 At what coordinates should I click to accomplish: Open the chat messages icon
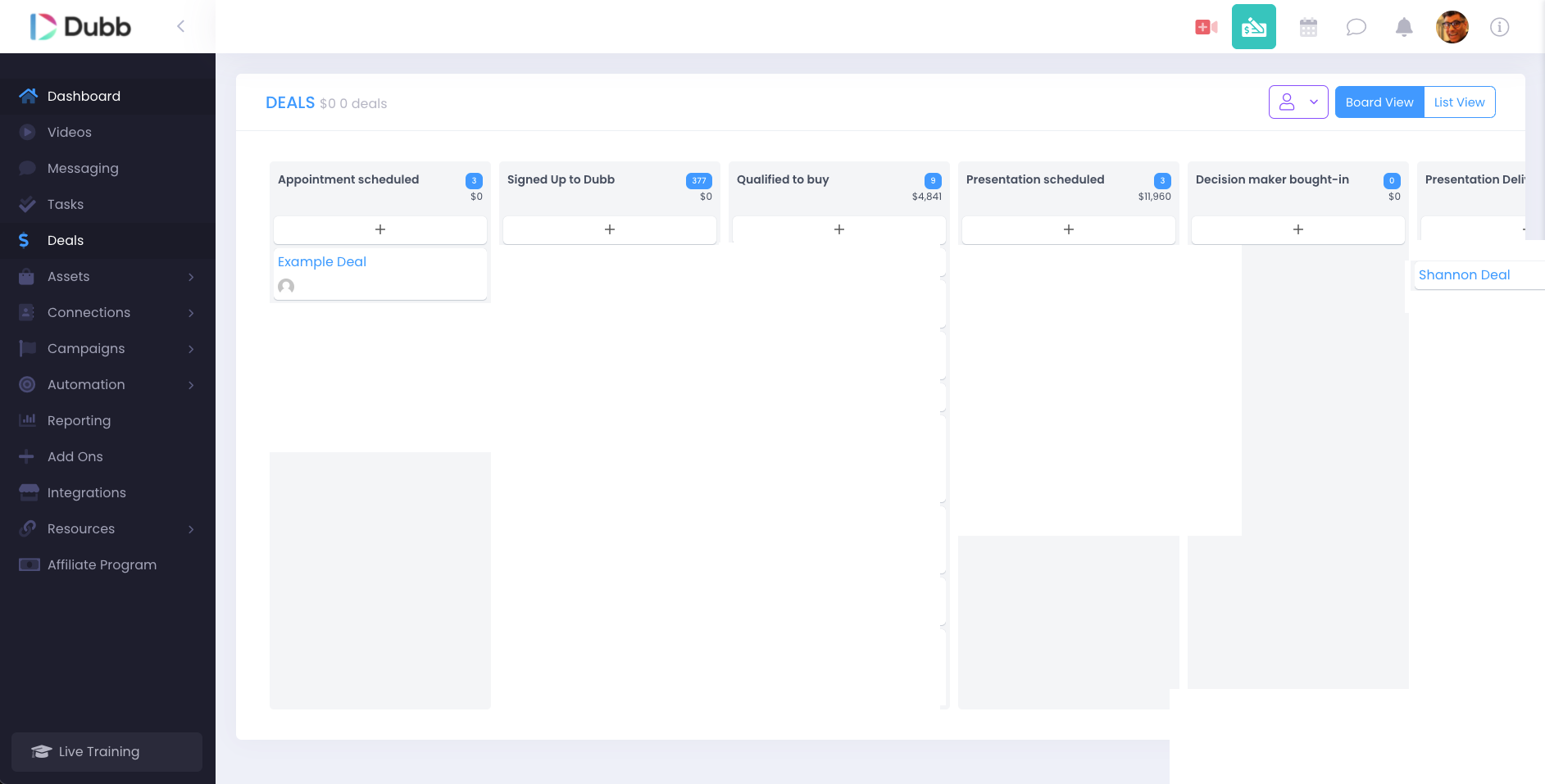1356,26
